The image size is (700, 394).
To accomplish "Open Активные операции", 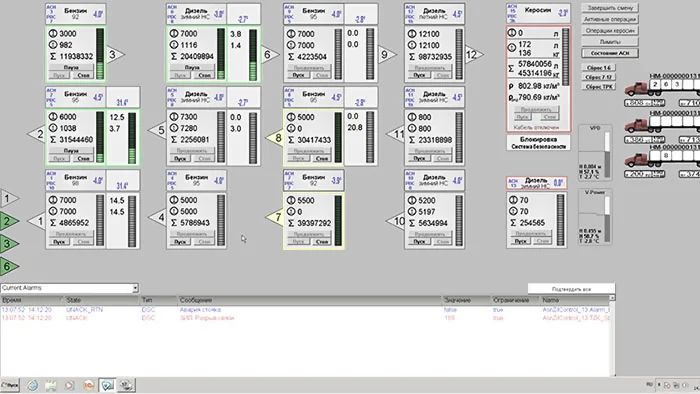I will coord(610,19).
